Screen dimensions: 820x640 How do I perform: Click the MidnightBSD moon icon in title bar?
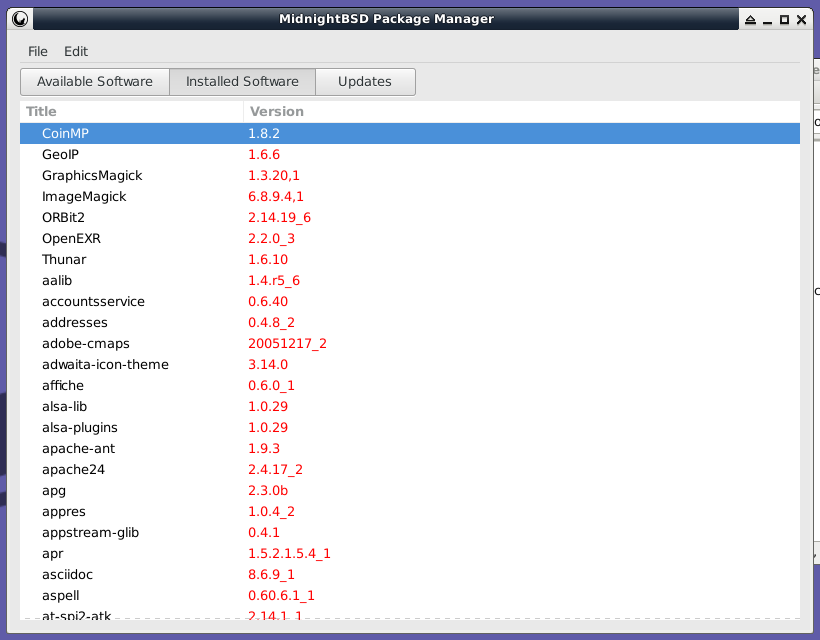pos(20,19)
